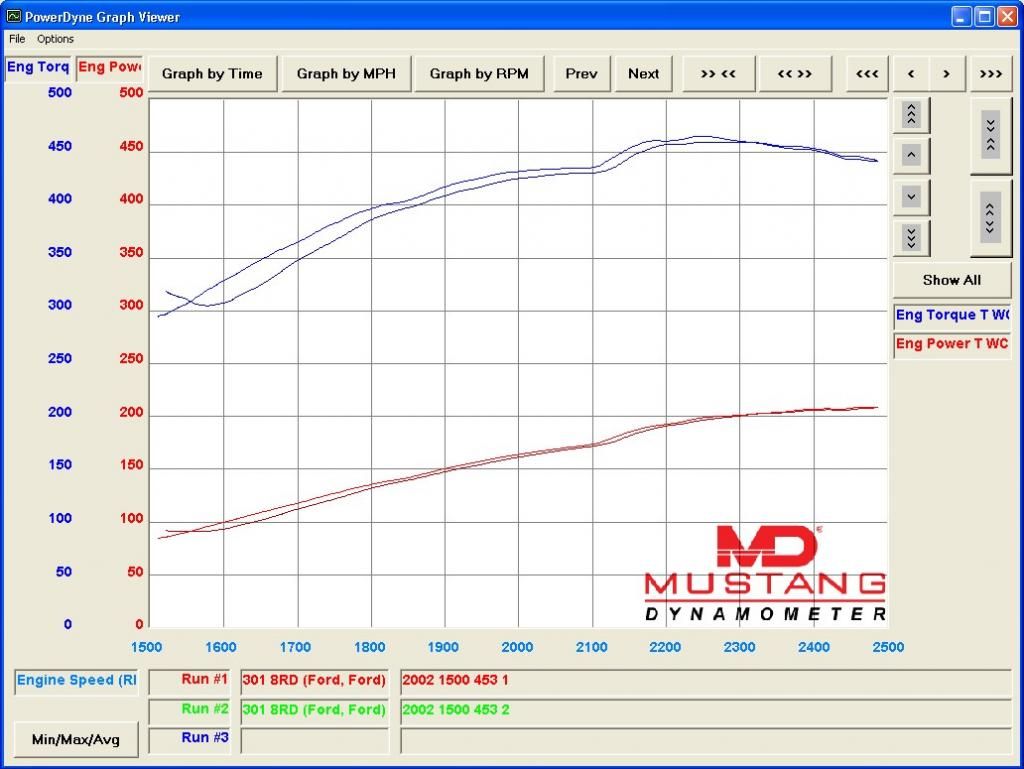Open the File menu
The height and width of the screenshot is (769, 1024).
(x=17, y=39)
